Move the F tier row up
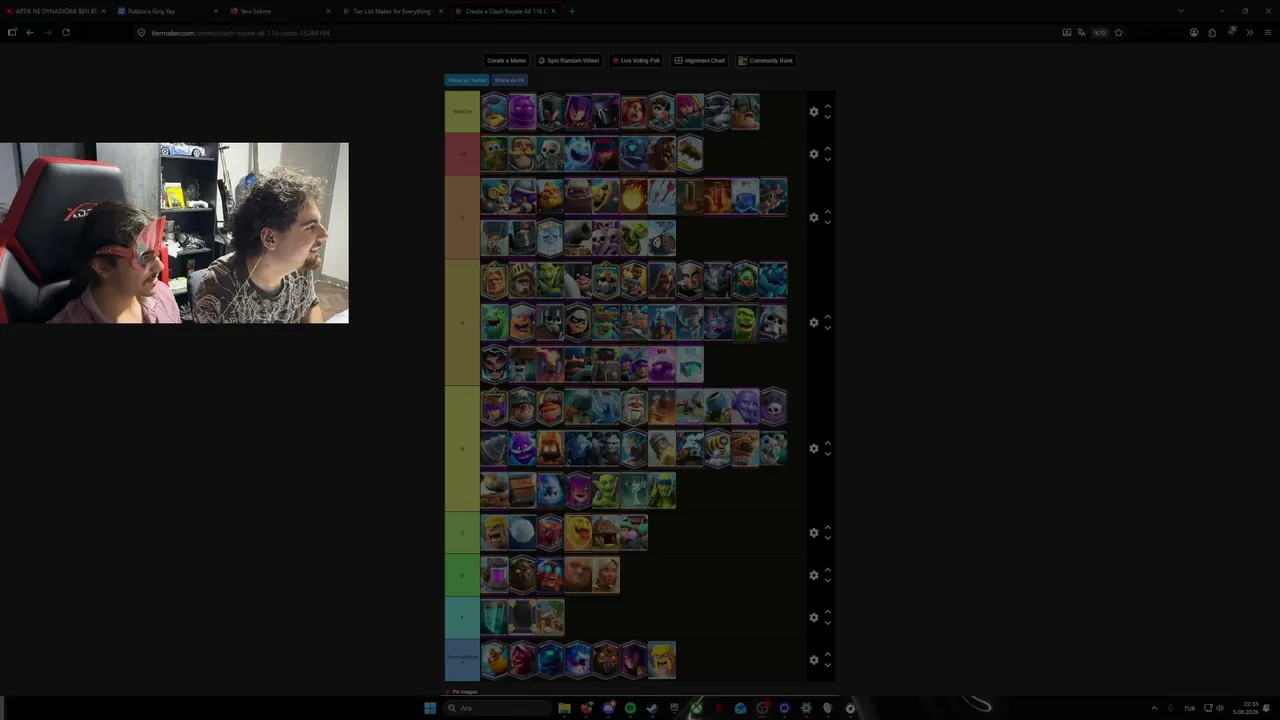This screenshot has width=1280, height=720. tap(827, 611)
